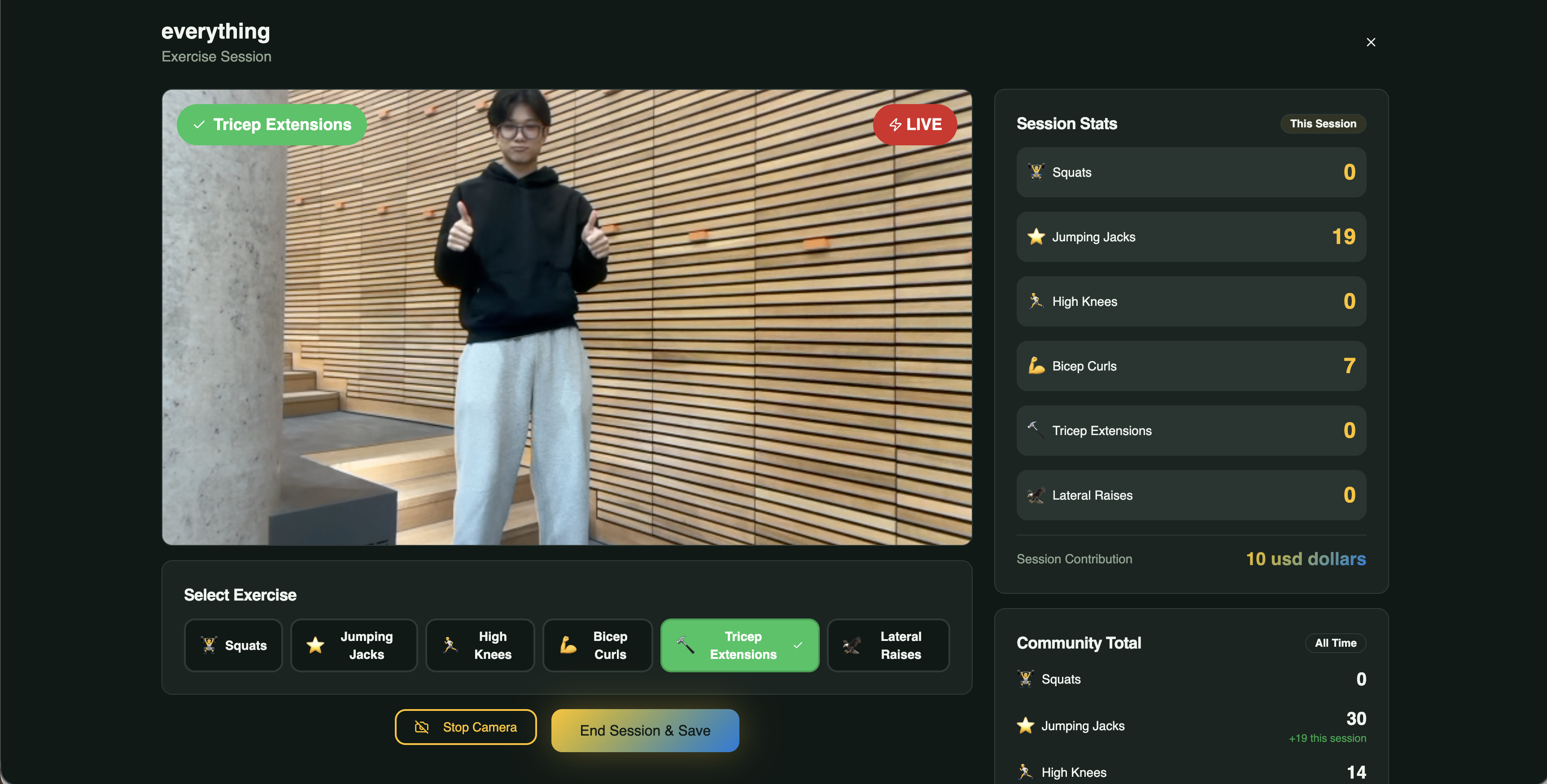Click the weightlifter icon in Squats stats row
Image resolution: width=1547 pixels, height=784 pixels.
1036,172
